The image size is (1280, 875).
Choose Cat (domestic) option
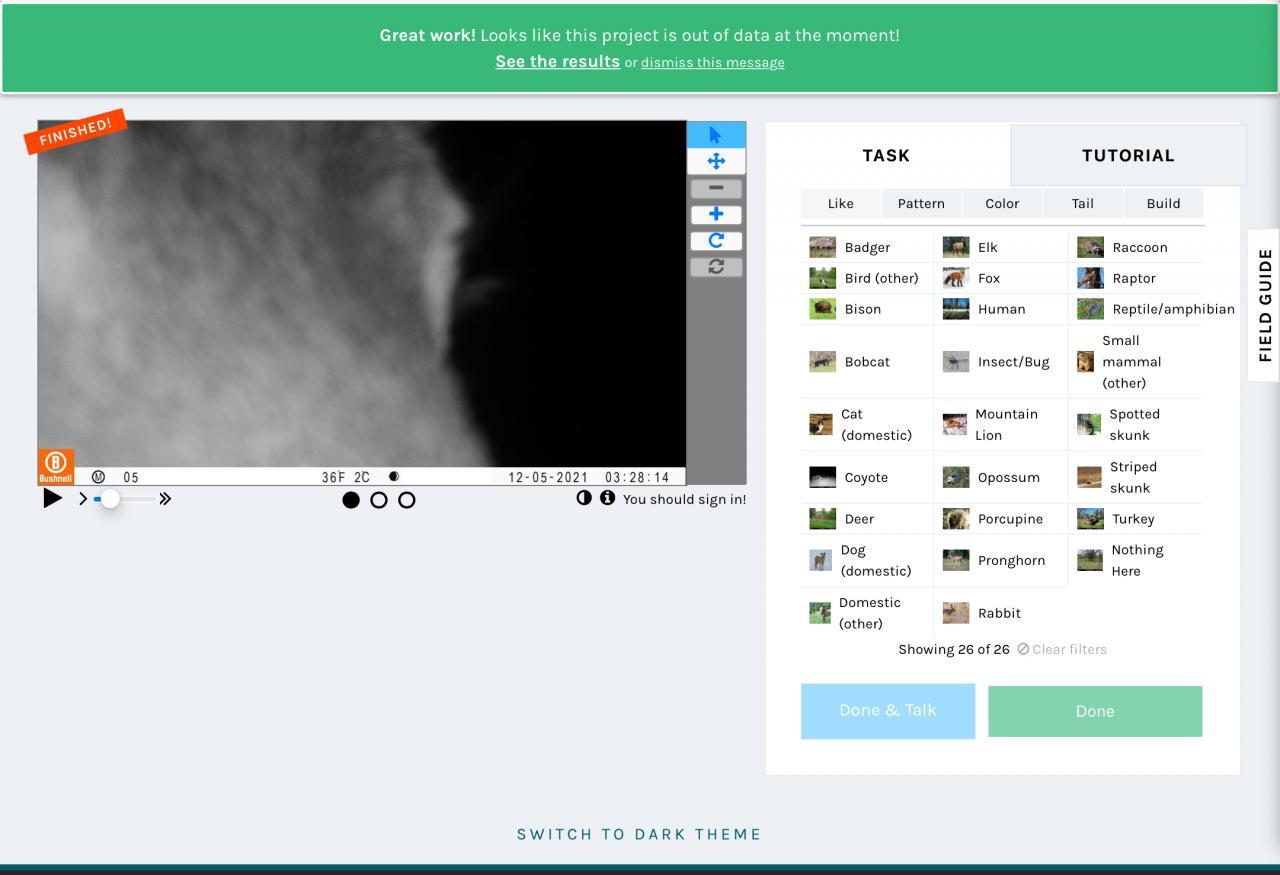(867, 424)
